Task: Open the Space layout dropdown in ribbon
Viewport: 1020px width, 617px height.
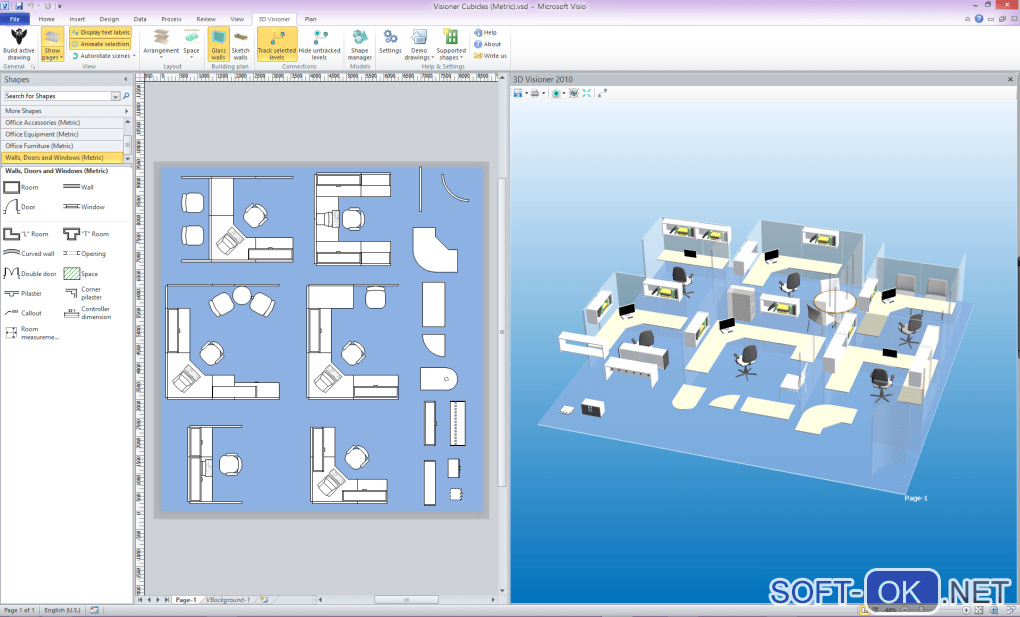Action: click(191, 44)
